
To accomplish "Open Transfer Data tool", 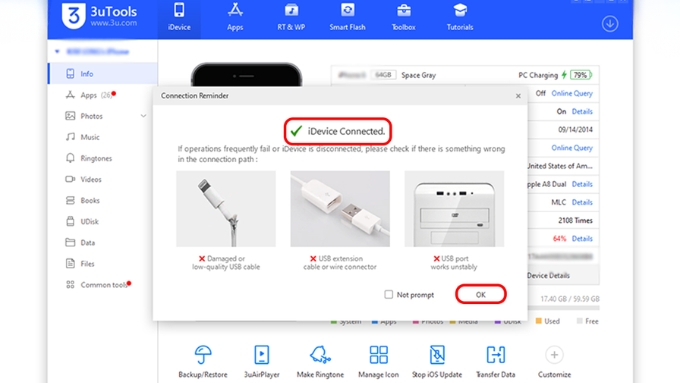I will point(496,361).
